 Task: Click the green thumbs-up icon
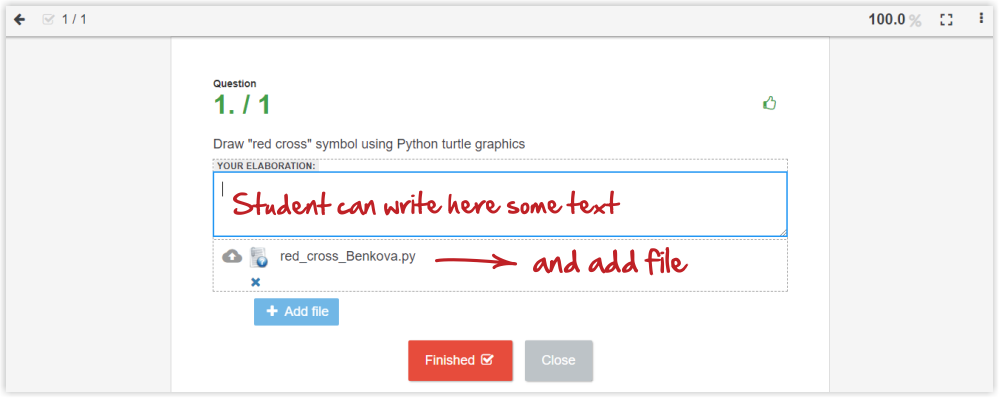point(770,103)
